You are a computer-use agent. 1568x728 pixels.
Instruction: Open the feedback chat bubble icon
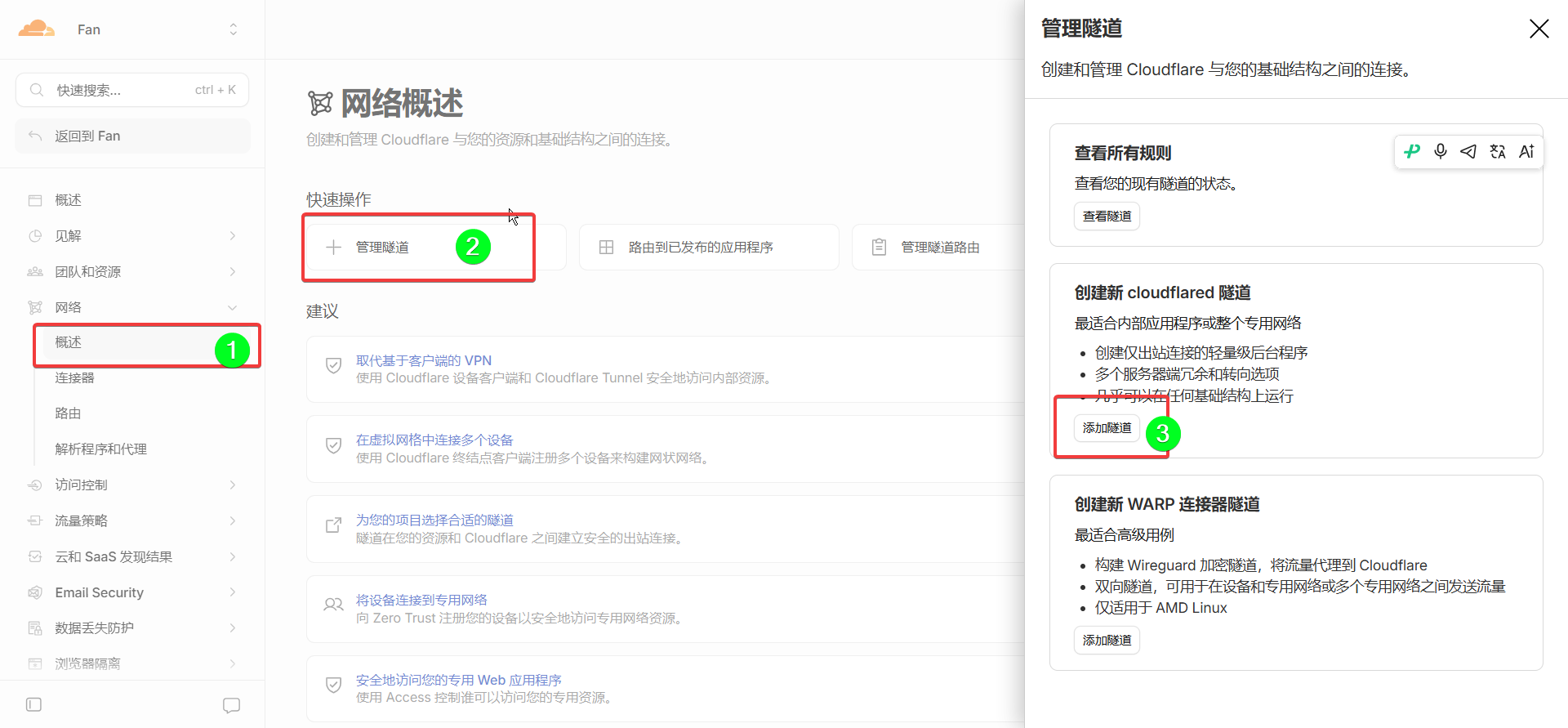pos(231,705)
